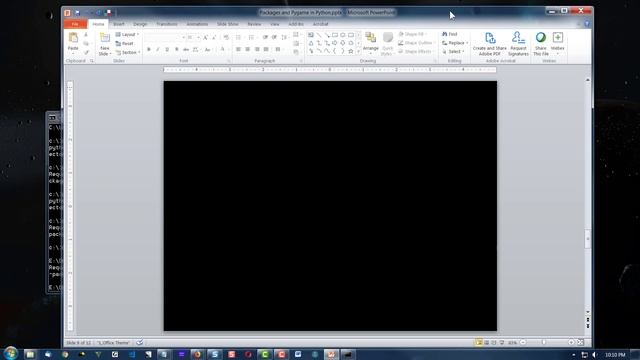The width and height of the screenshot is (640, 360).
Task: Click the zoom slider
Action: tap(545, 342)
